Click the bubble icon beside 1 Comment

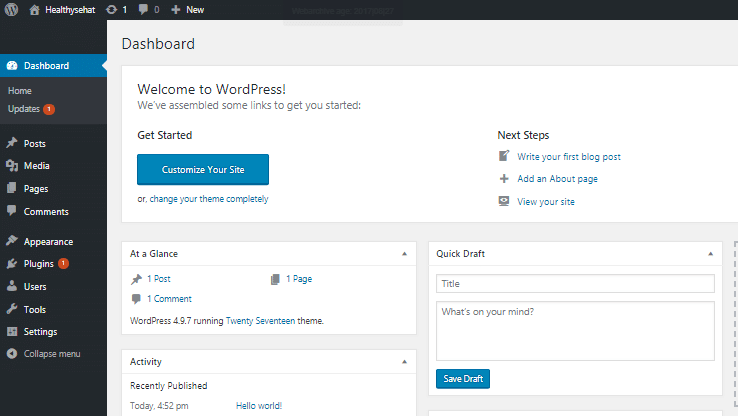click(136, 299)
